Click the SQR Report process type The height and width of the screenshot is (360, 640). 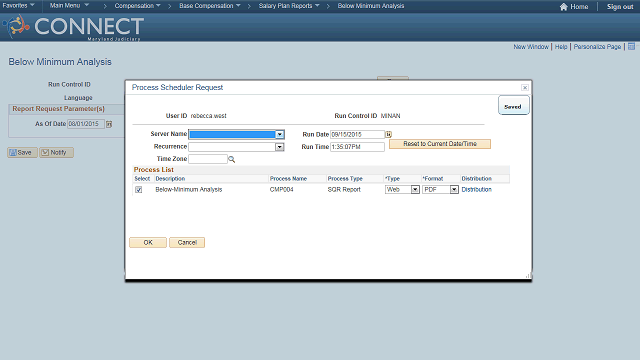coord(344,190)
